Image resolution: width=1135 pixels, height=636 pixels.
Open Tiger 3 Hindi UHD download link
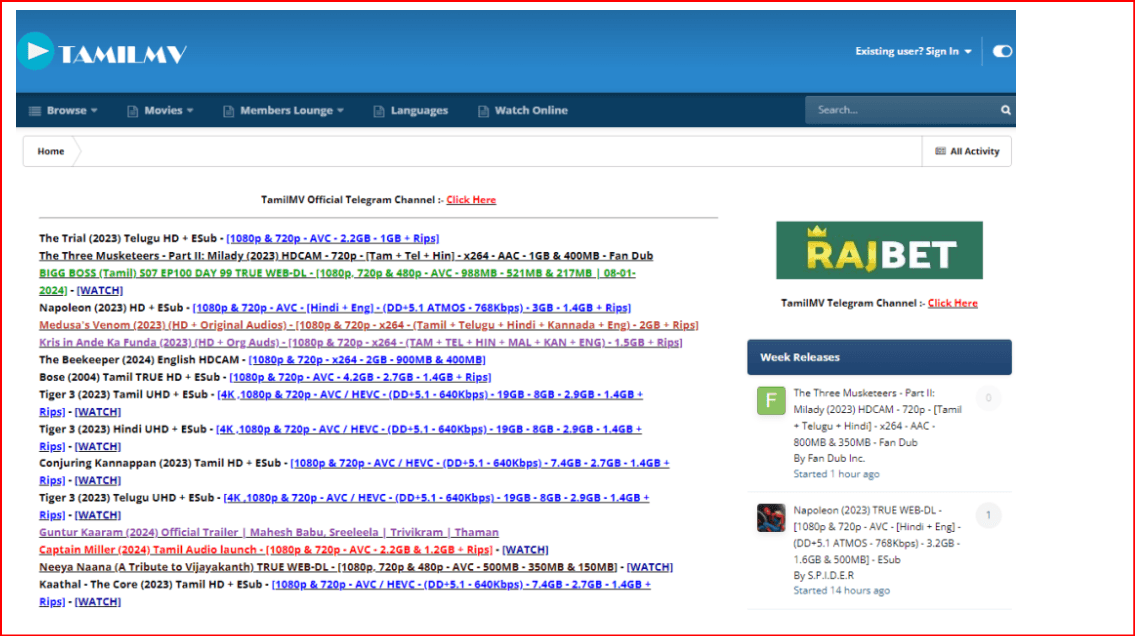click(x=429, y=429)
